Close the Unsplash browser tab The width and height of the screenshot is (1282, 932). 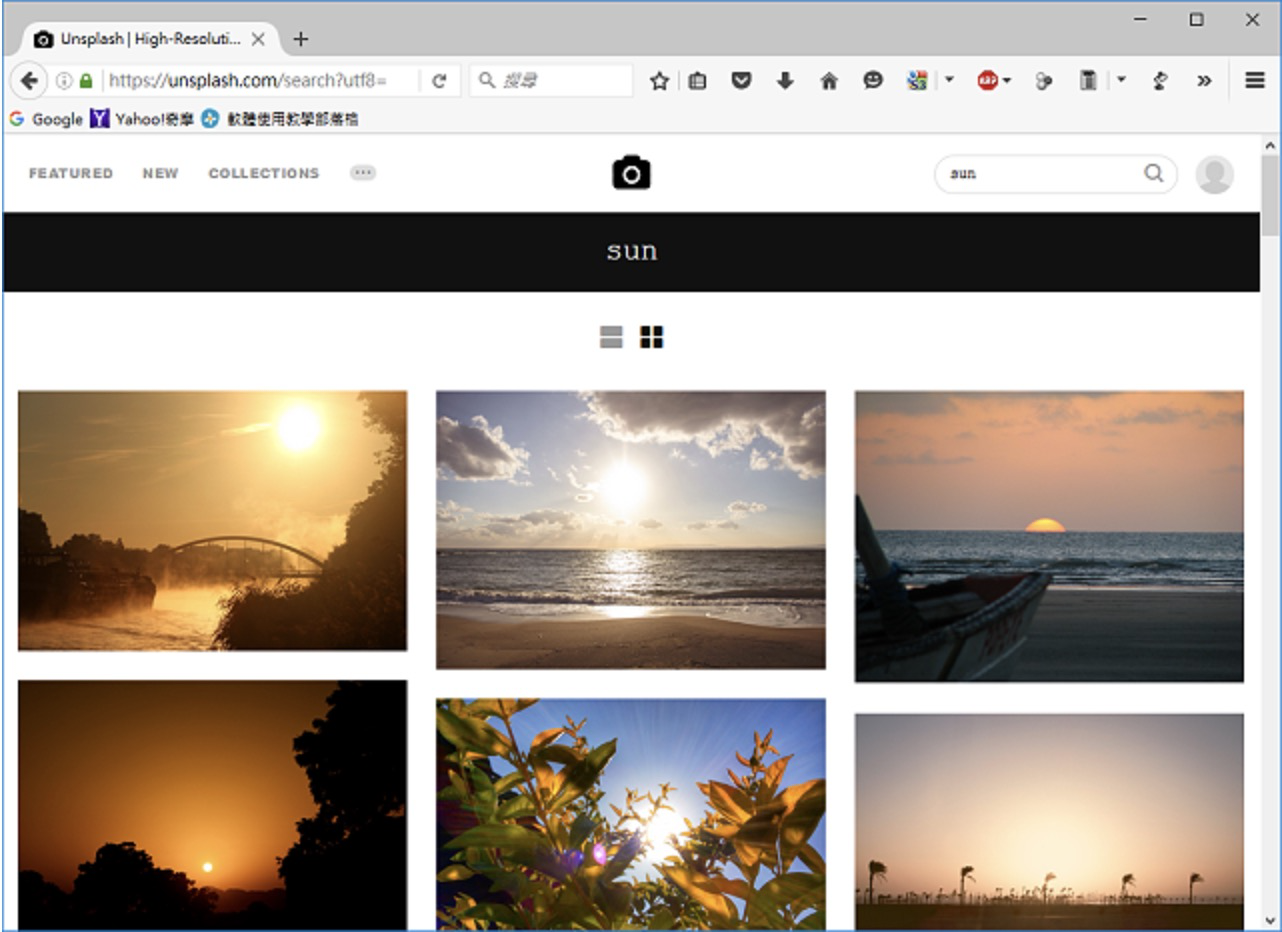click(258, 39)
